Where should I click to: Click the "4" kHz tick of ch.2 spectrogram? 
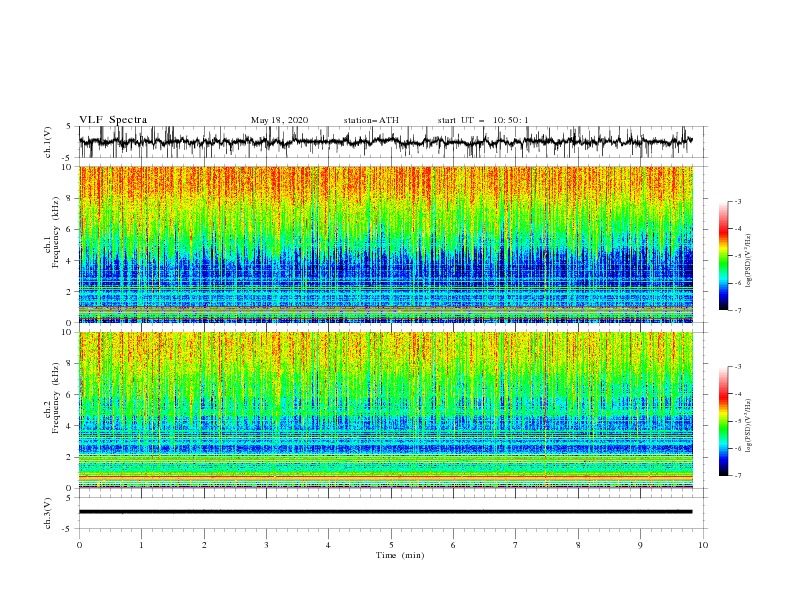pos(70,426)
